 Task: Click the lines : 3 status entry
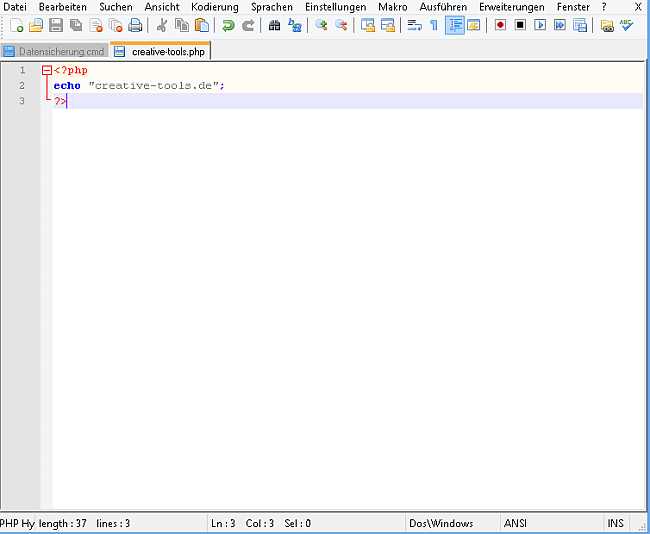(113, 523)
